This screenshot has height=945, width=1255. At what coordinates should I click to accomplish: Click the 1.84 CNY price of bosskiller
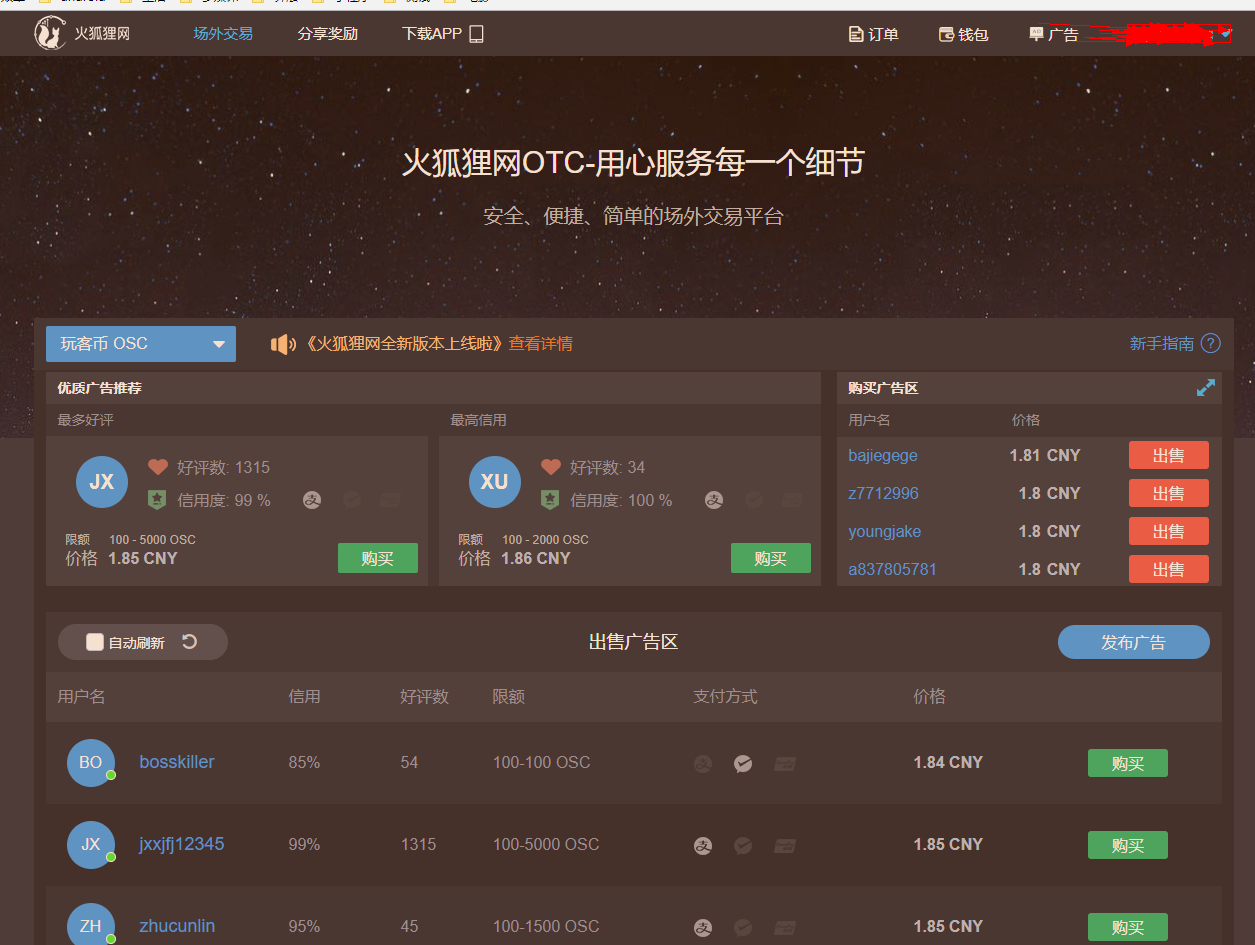pyautogui.click(x=948, y=762)
